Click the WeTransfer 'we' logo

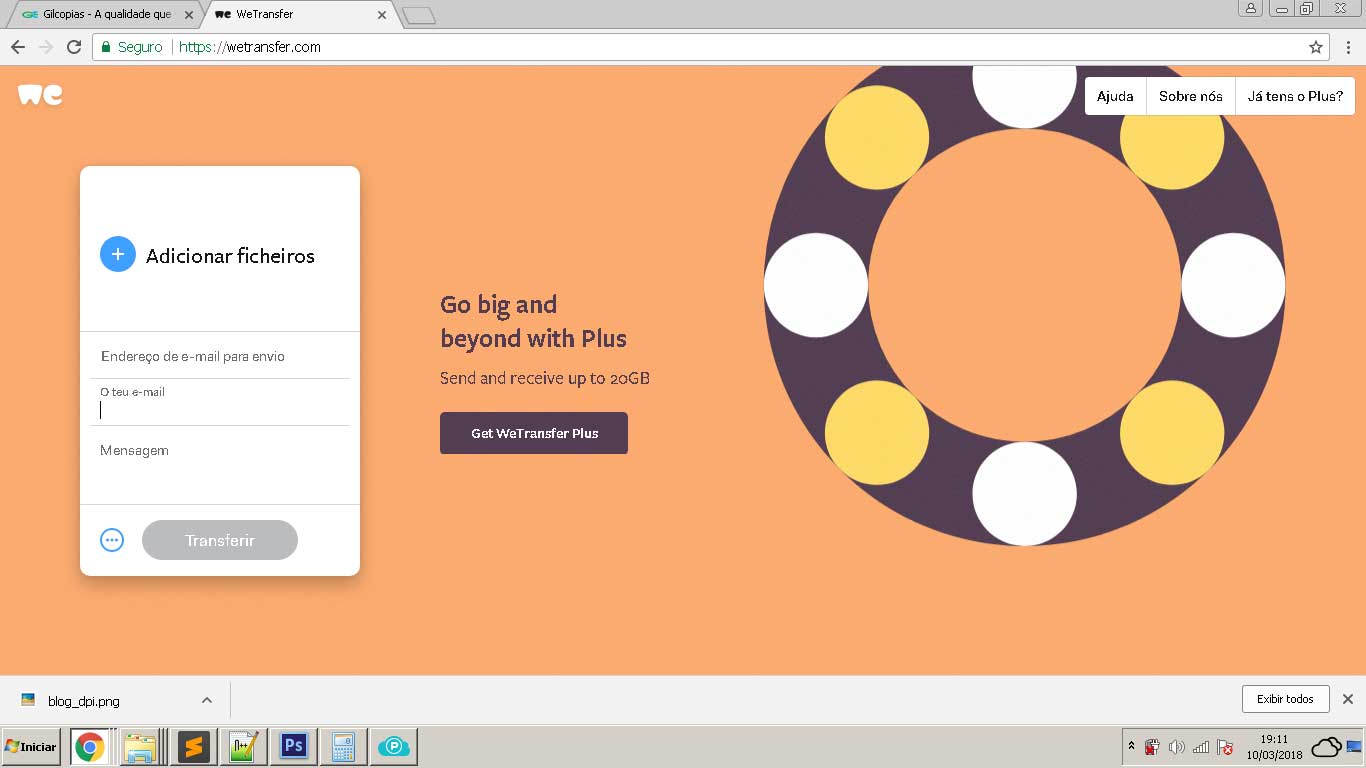(40, 95)
